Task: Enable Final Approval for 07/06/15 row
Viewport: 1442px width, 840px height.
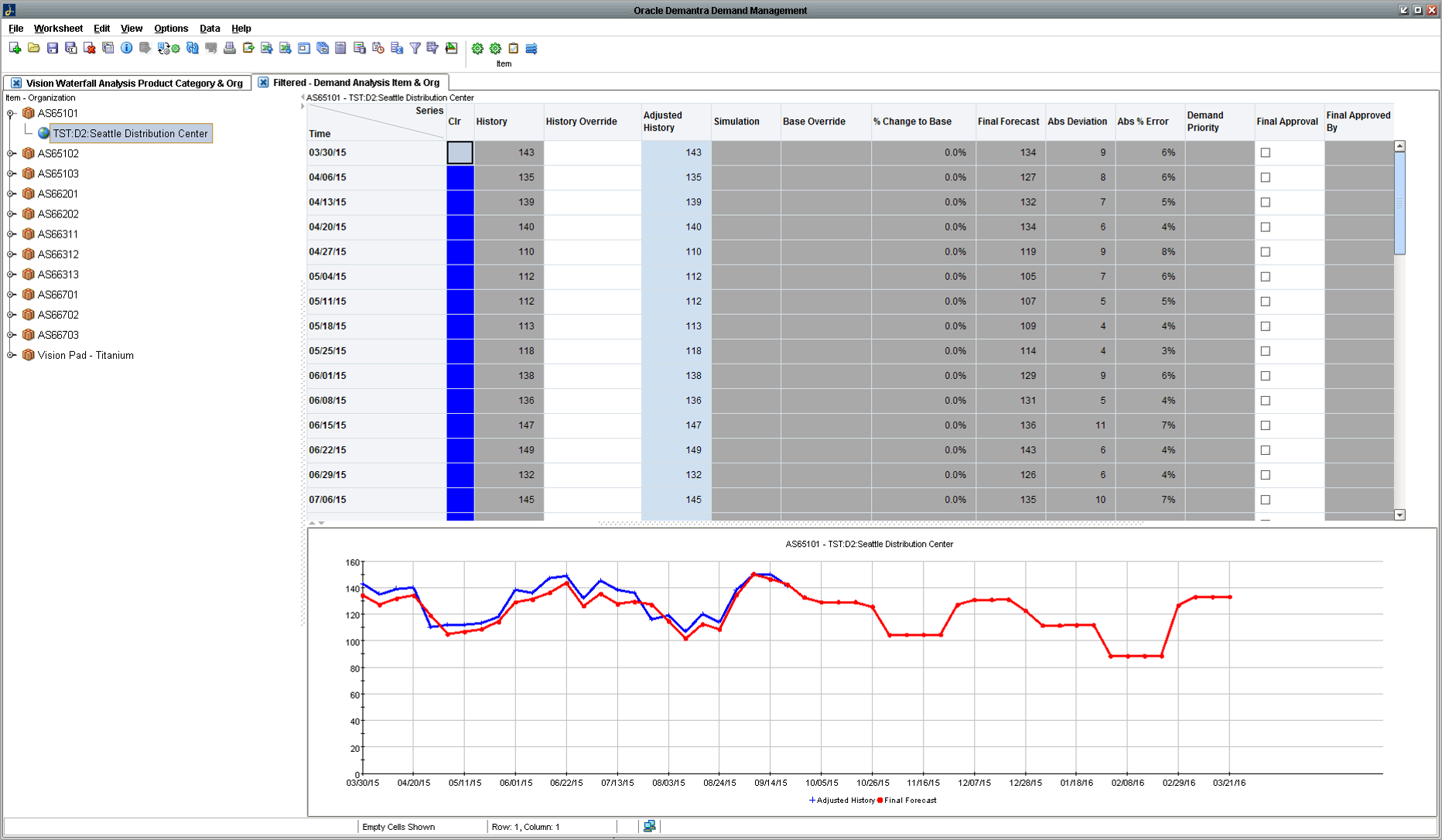Action: [1266, 500]
